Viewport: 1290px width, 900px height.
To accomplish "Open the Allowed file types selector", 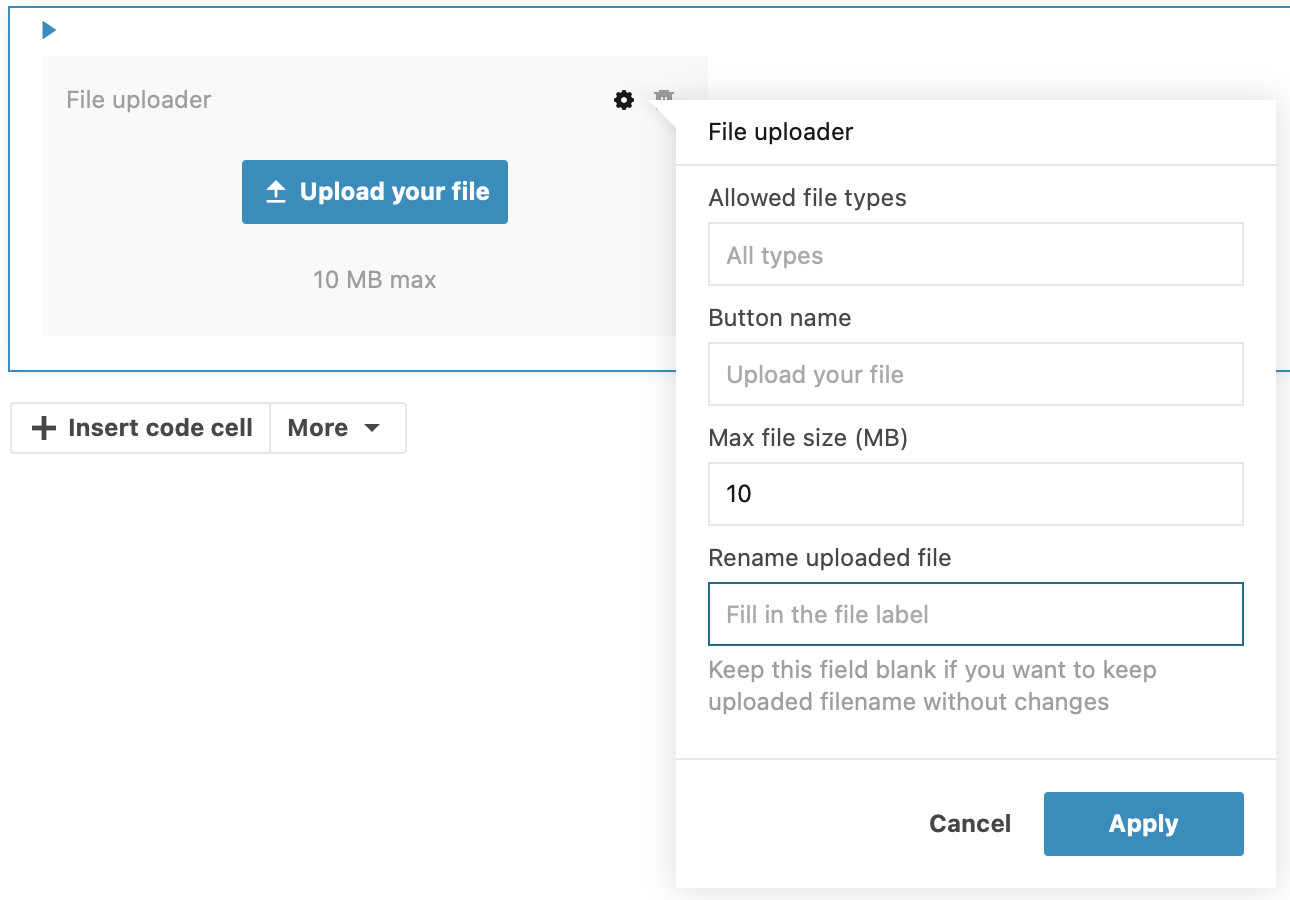I will 975,254.
